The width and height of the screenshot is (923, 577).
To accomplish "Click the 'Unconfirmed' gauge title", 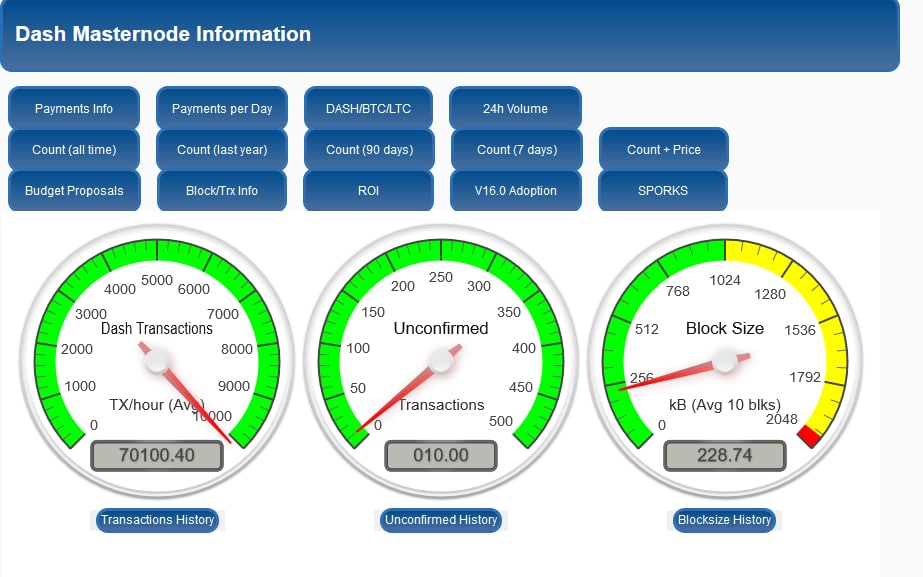I will (441, 329).
